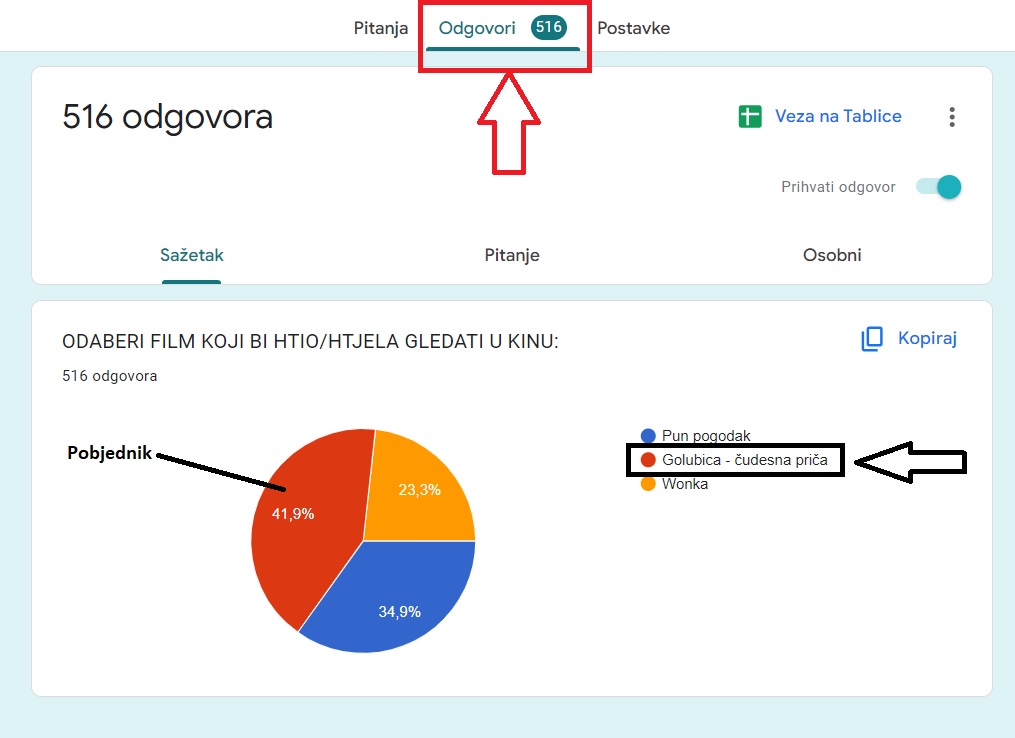Click the red Golubica legend dot

coord(648,460)
